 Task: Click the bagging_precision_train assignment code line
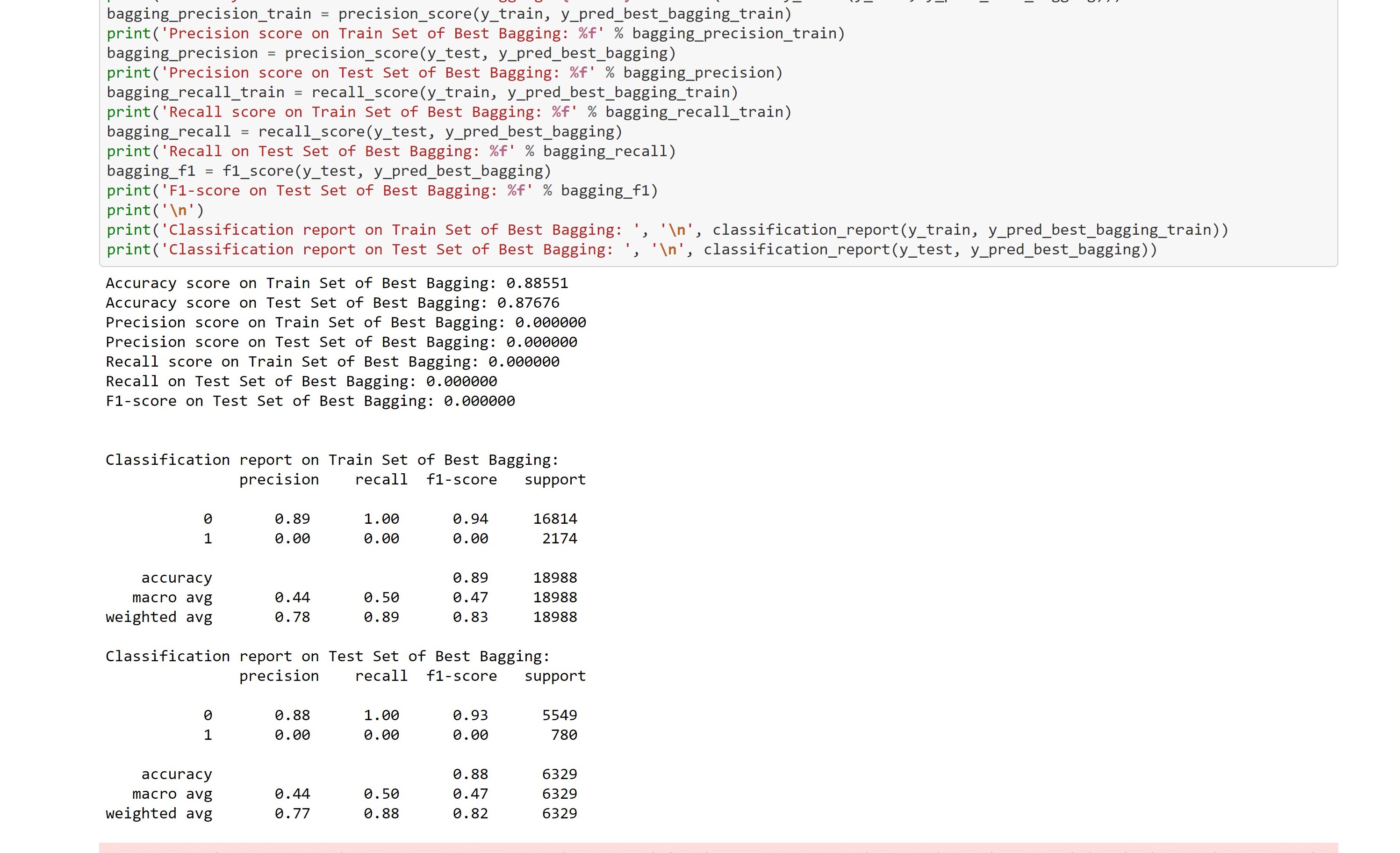pyautogui.click(x=448, y=14)
